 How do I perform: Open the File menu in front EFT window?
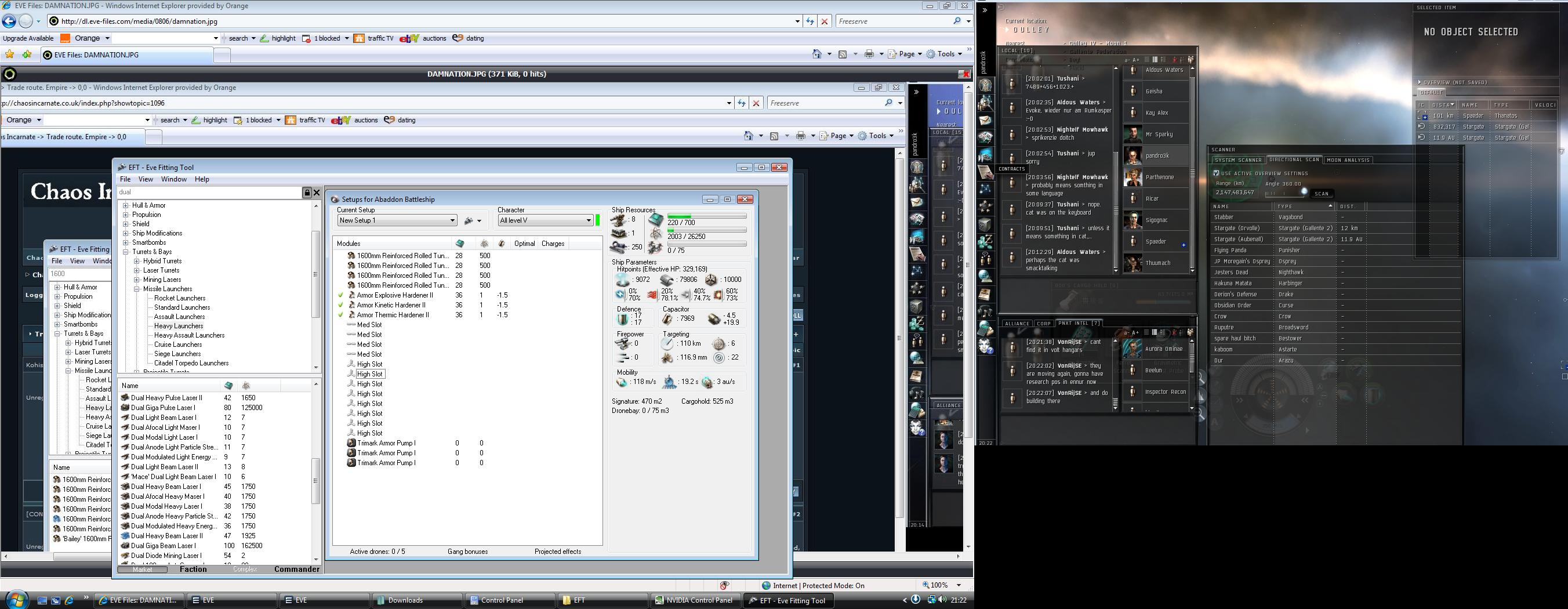(125, 179)
